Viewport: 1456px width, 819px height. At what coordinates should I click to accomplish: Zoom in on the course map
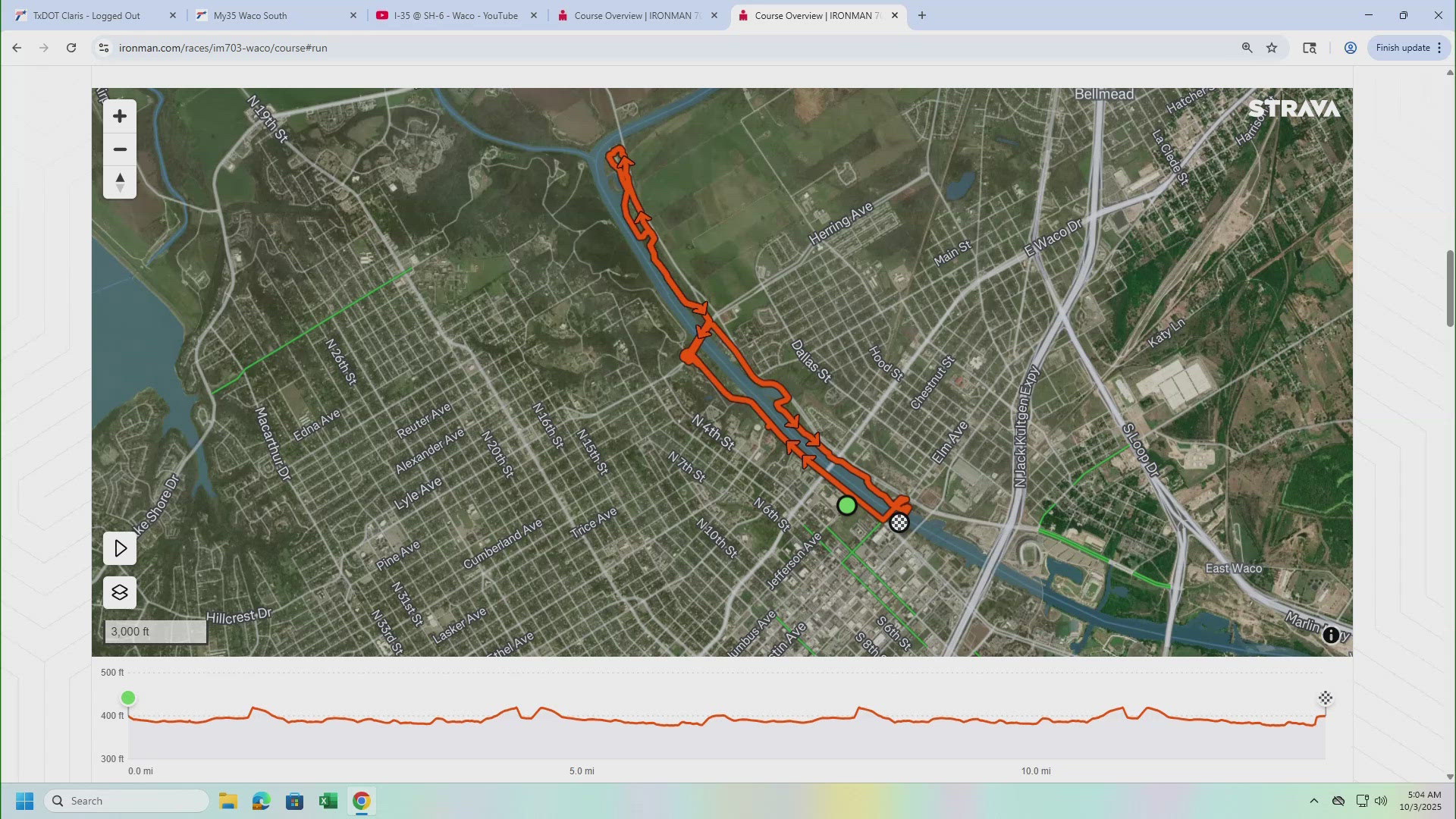click(x=119, y=115)
